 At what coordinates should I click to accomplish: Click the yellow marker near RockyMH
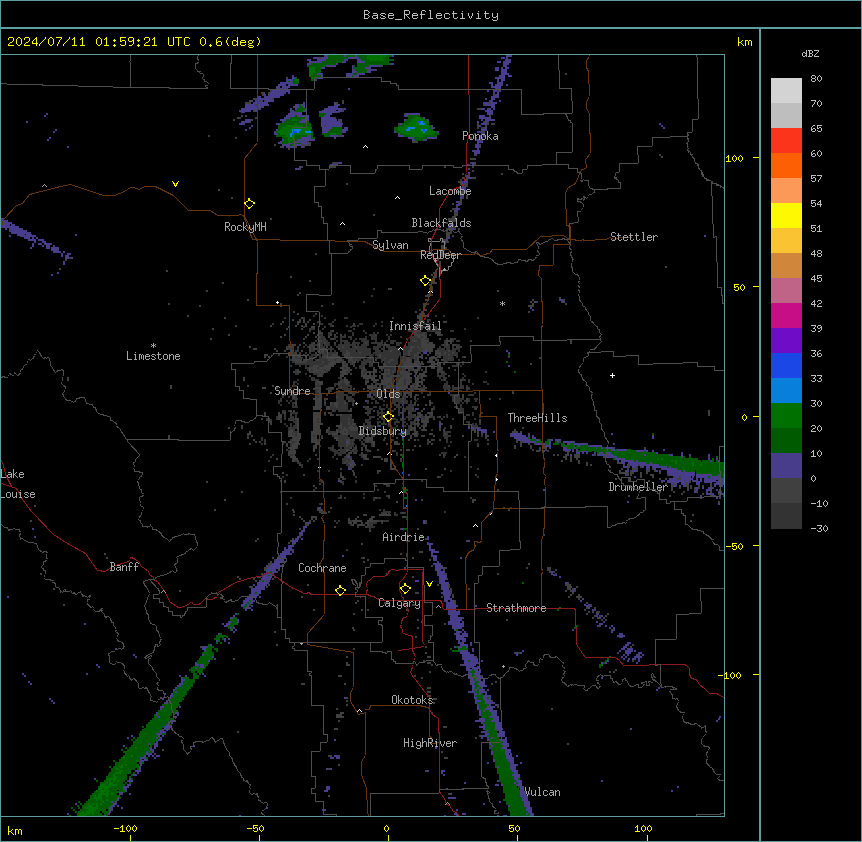tap(250, 203)
